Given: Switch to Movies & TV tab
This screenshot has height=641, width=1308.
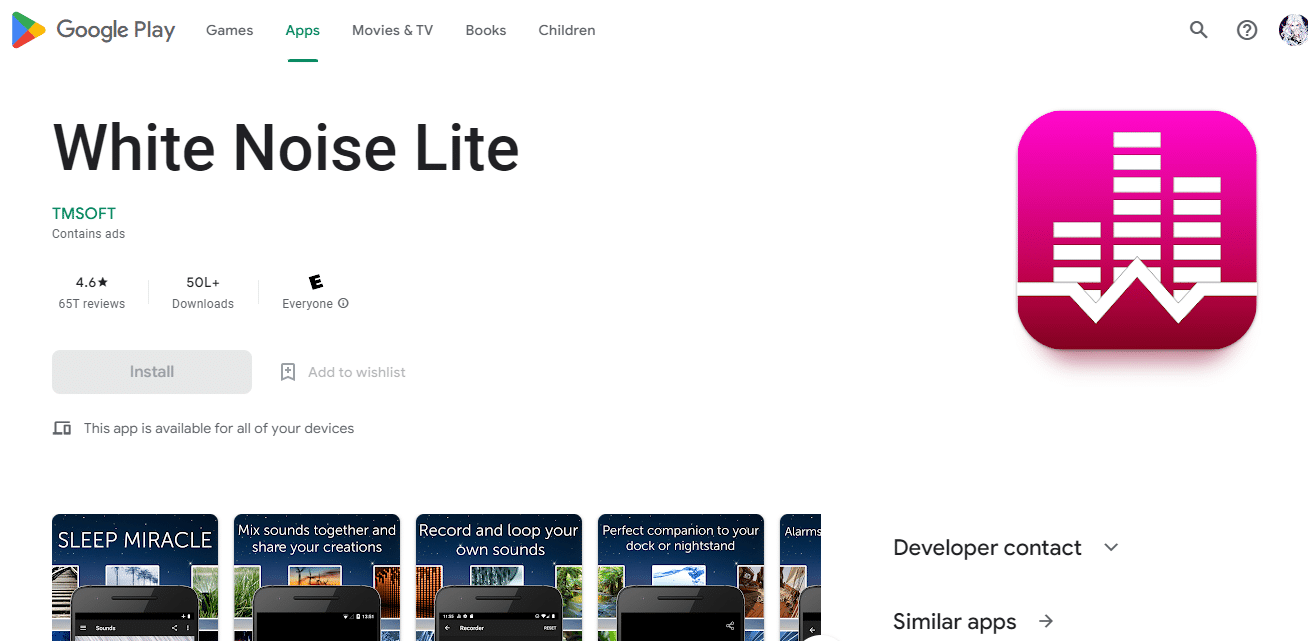Looking at the screenshot, I should [x=392, y=30].
